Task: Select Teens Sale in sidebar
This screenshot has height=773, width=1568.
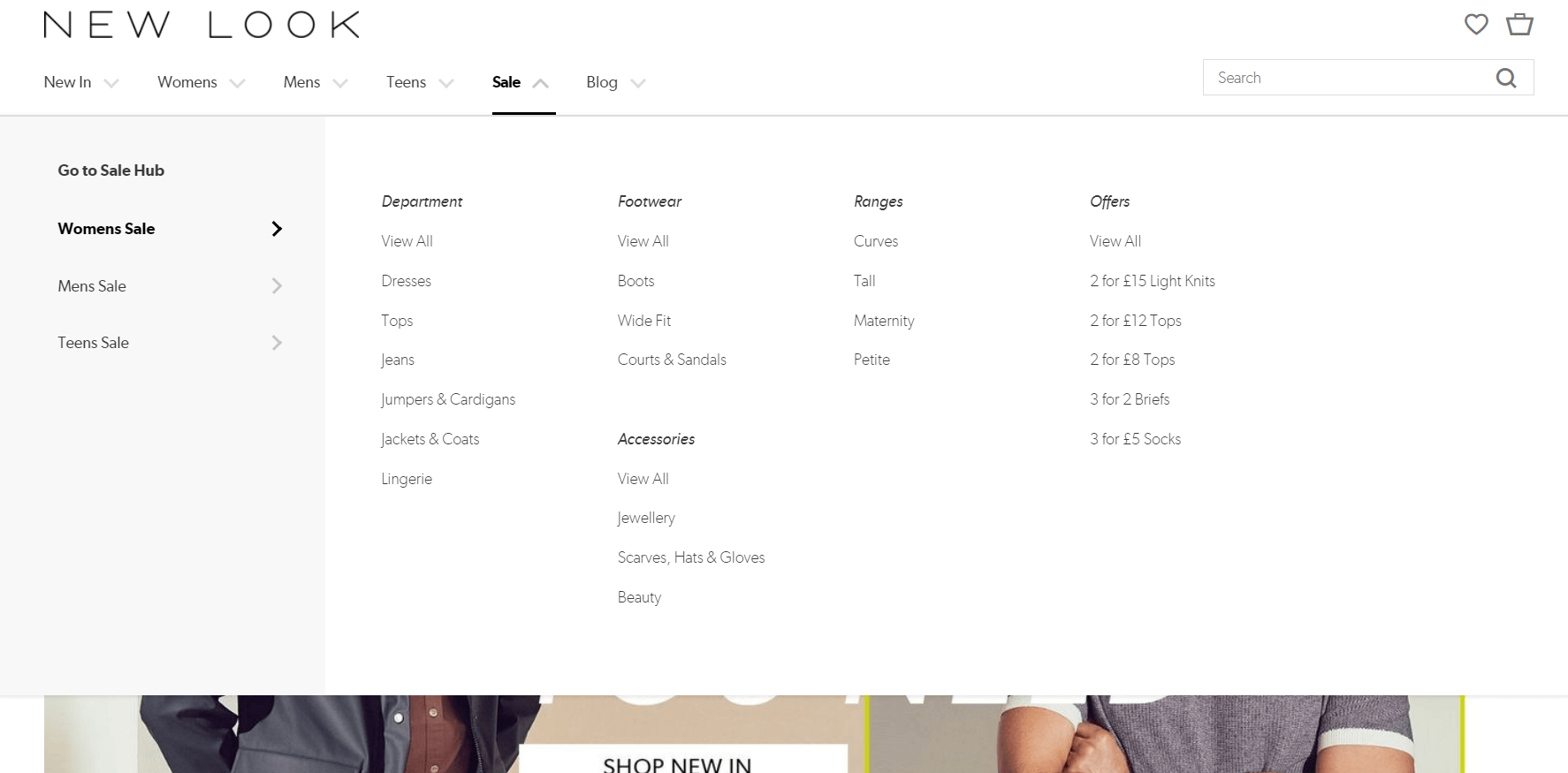Action: pos(93,343)
